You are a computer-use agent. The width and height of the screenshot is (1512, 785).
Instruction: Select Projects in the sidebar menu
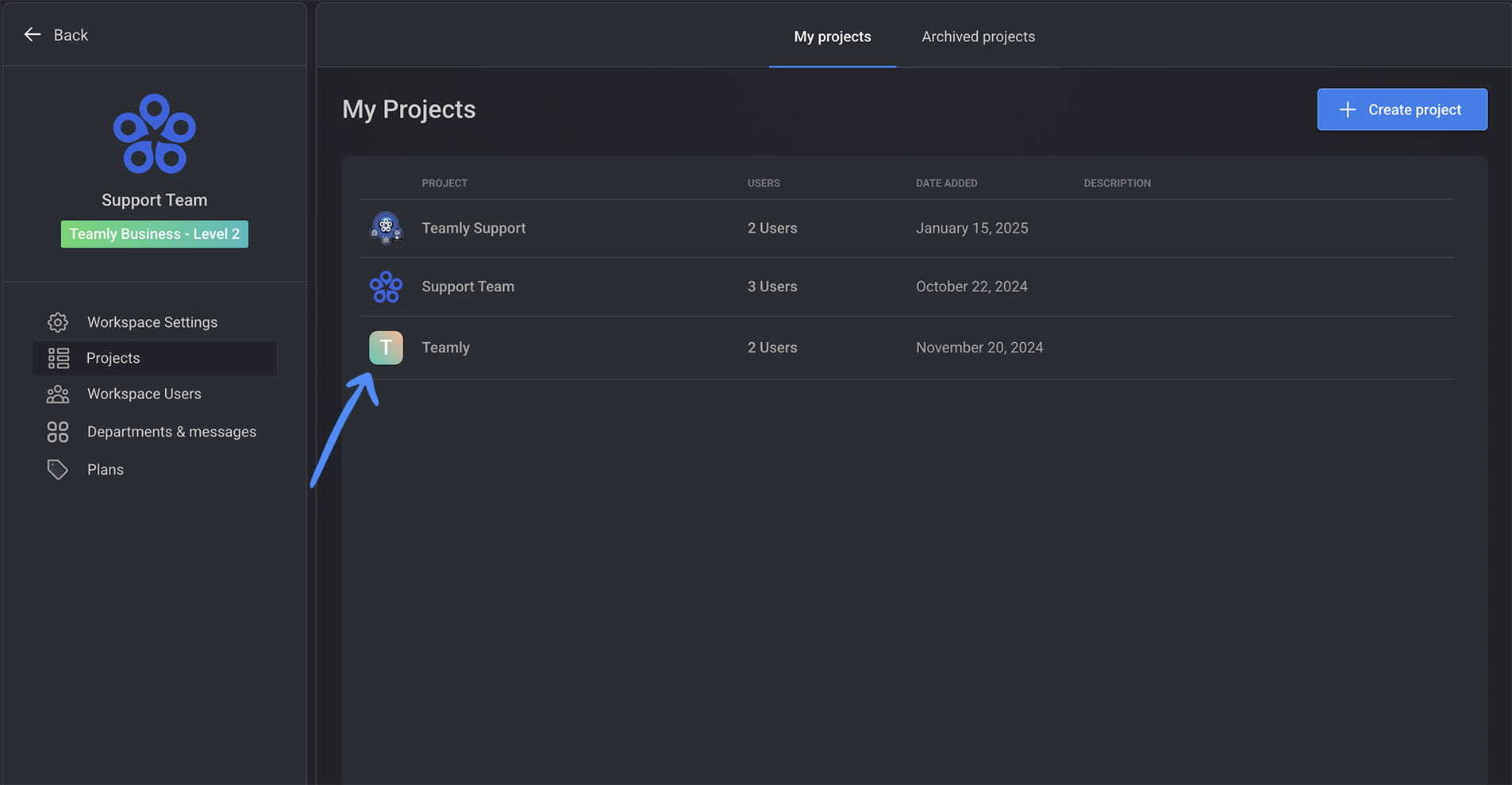click(155, 358)
